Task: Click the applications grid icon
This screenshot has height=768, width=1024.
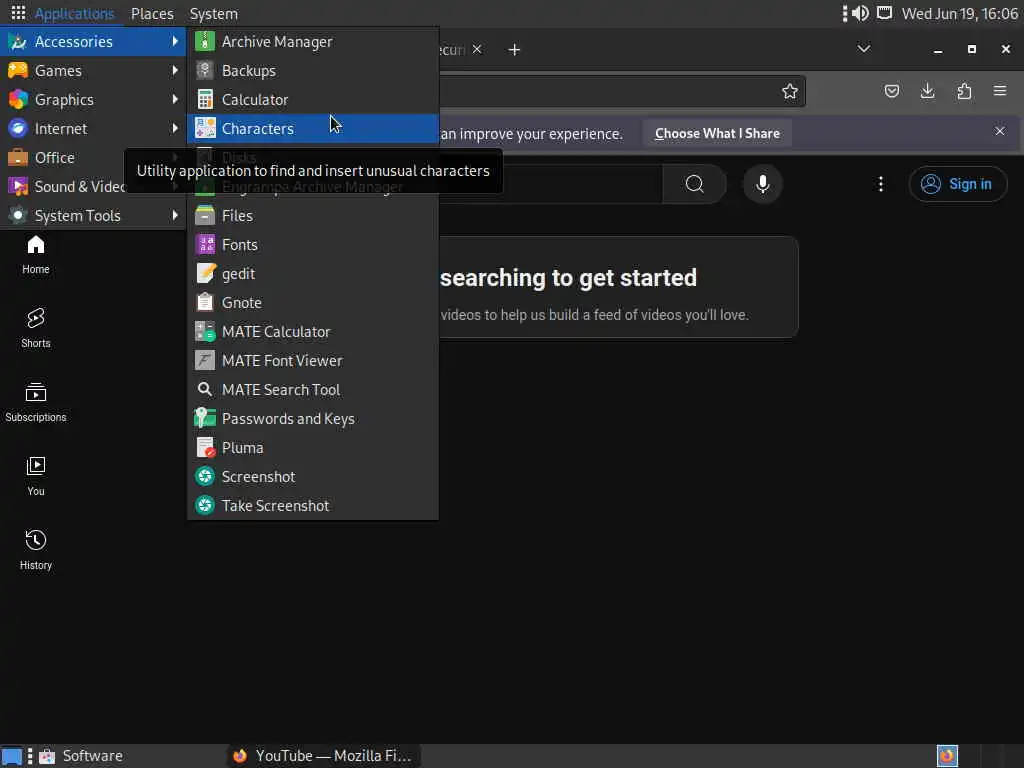Action: pos(18,13)
